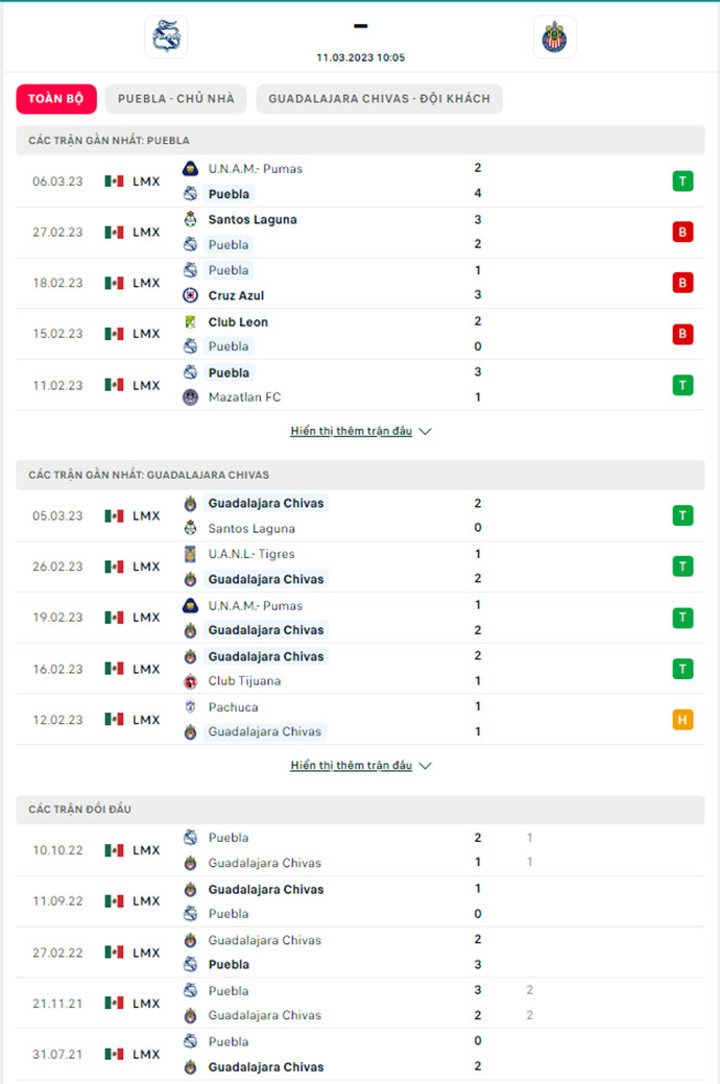This screenshot has height=1084, width=720.
Task: Click the U.A.N.L.- Tigres logo icon
Action: click(x=190, y=554)
